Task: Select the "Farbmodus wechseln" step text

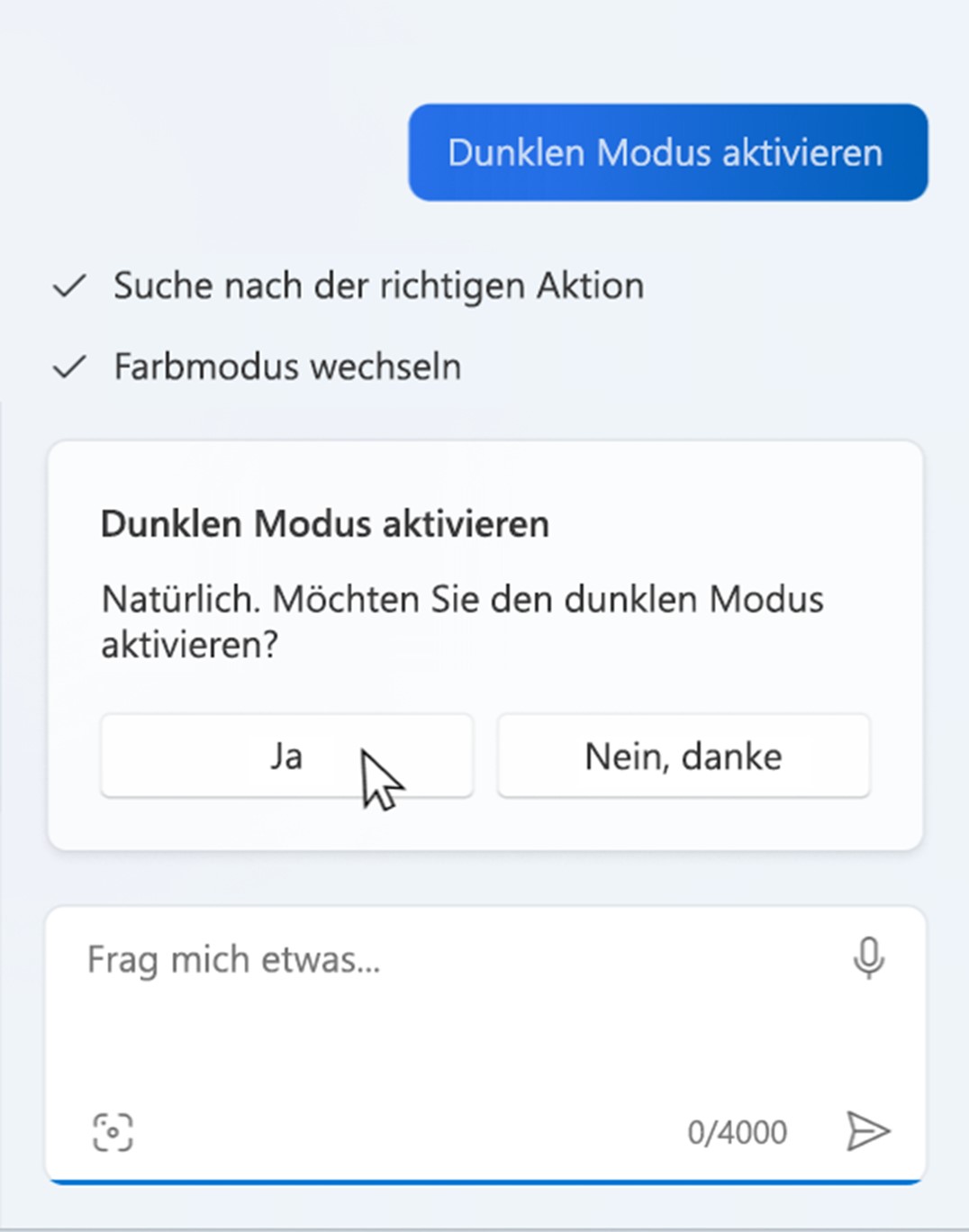Action: (x=287, y=367)
